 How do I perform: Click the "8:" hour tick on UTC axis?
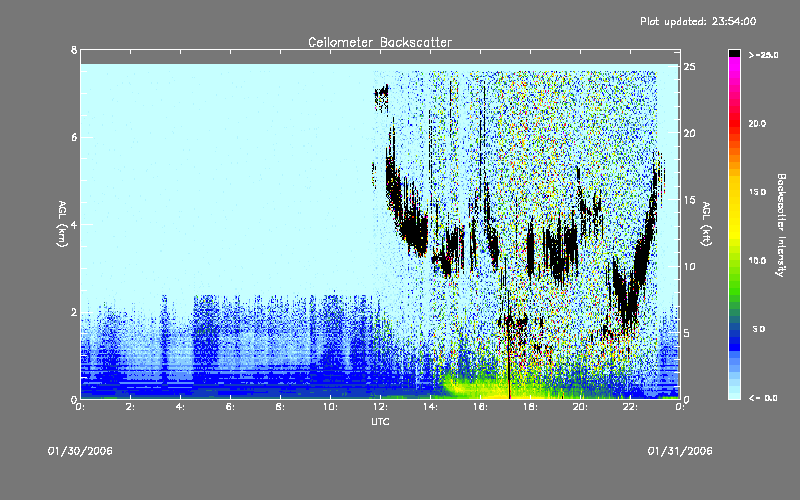click(x=281, y=407)
